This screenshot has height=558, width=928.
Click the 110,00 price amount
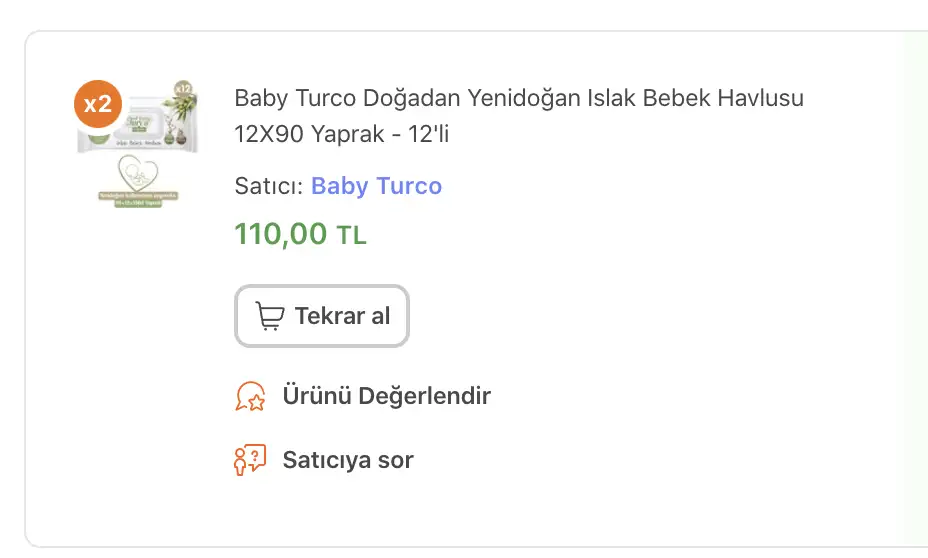coord(280,234)
